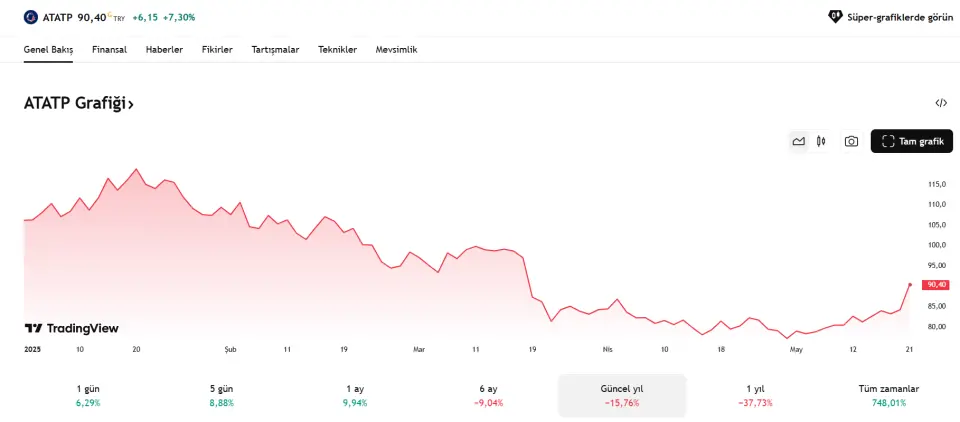Click the 8,88% five-day return value
The height and width of the screenshot is (422, 960).
221,403
